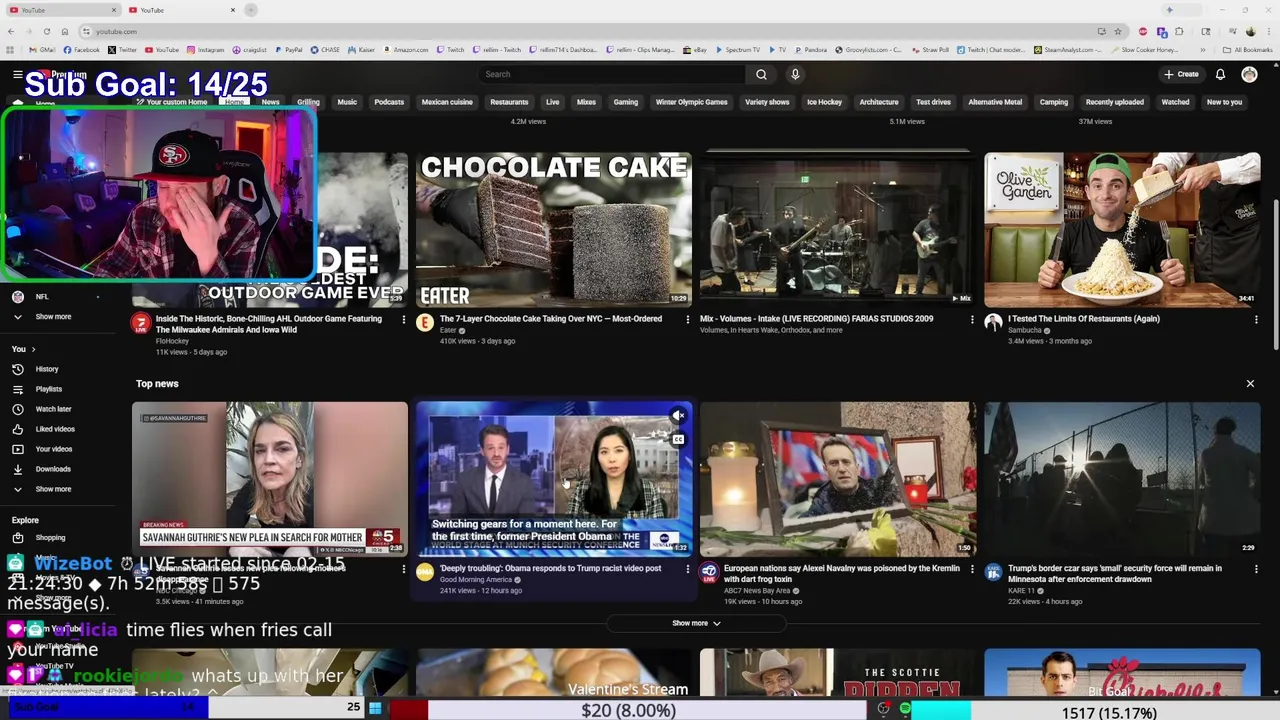Select the New to you chip
Image resolution: width=1280 pixels, height=720 pixels.
pyautogui.click(x=1224, y=102)
